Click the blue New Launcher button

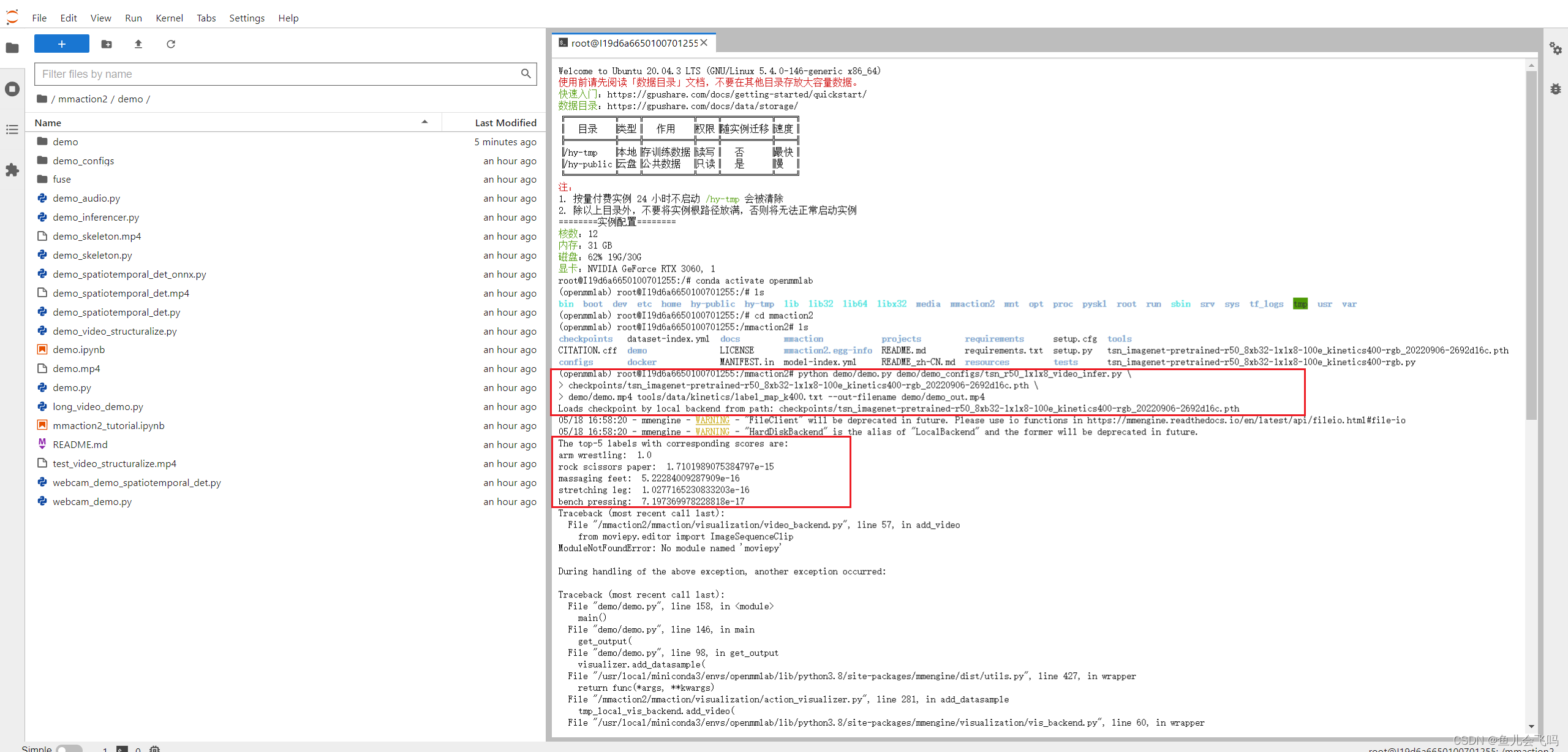(x=61, y=44)
